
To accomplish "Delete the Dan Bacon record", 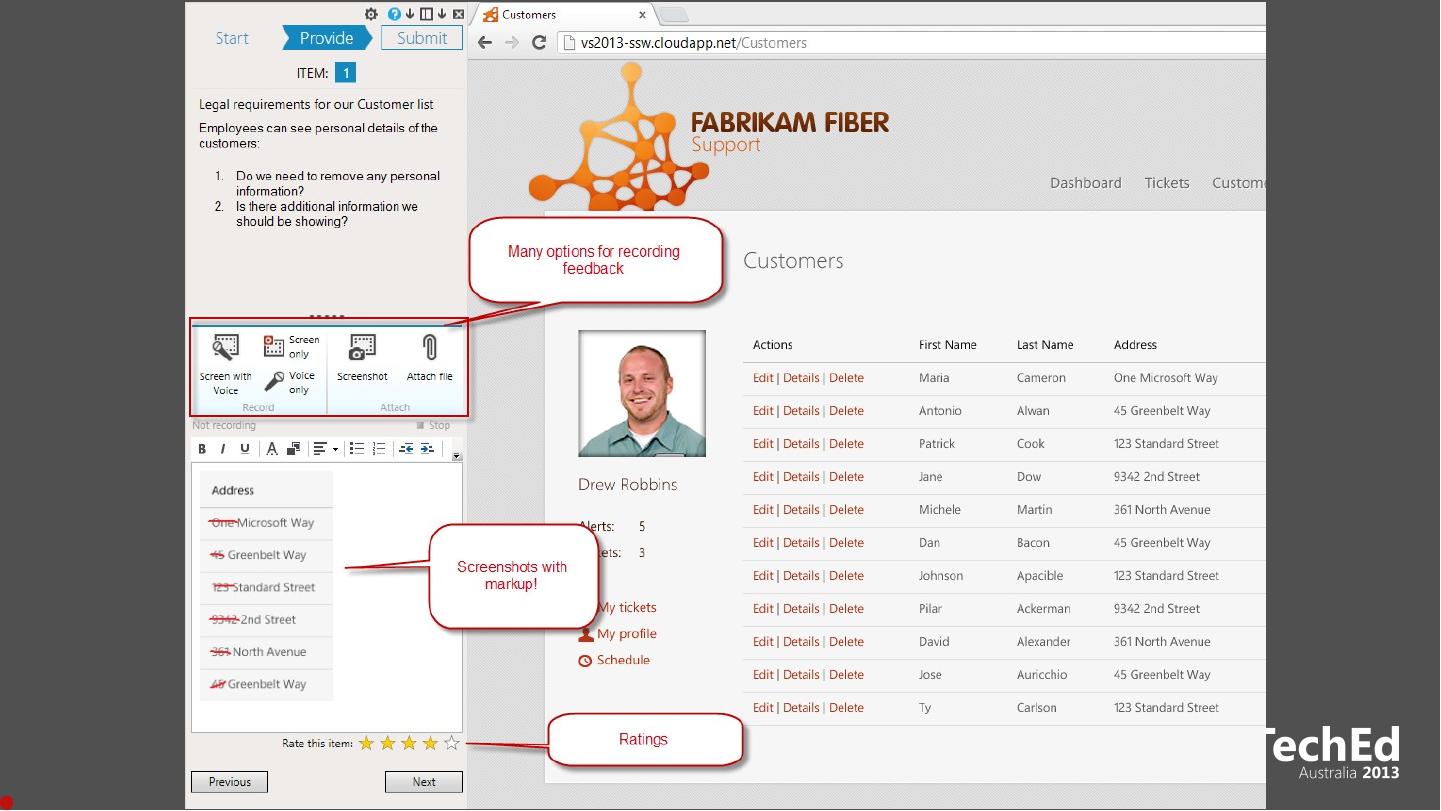I will pos(846,543).
